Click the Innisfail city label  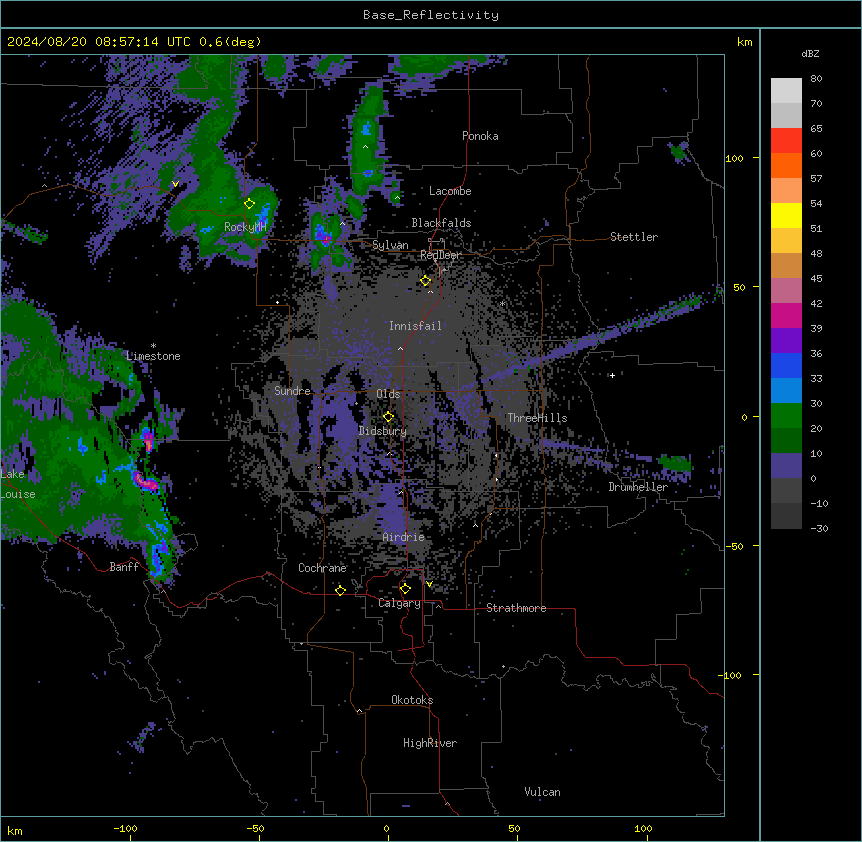pos(415,326)
